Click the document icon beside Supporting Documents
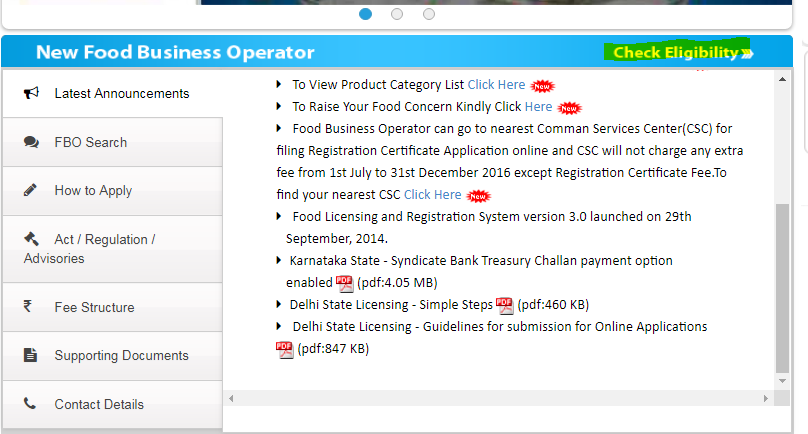Image resolution: width=808 pixels, height=434 pixels. click(30, 355)
